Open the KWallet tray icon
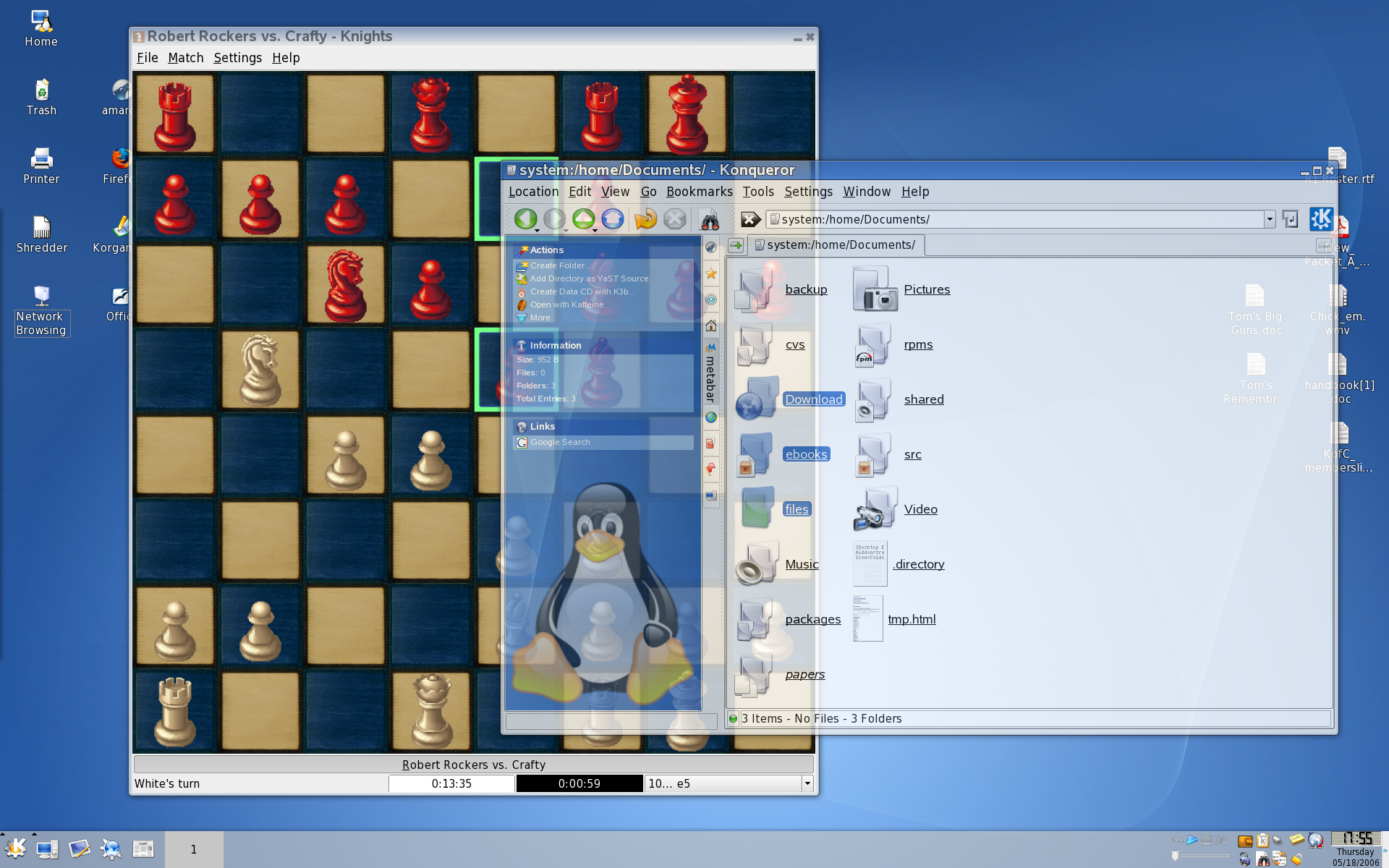Image resolution: width=1389 pixels, height=868 pixels. pyautogui.click(x=1245, y=841)
